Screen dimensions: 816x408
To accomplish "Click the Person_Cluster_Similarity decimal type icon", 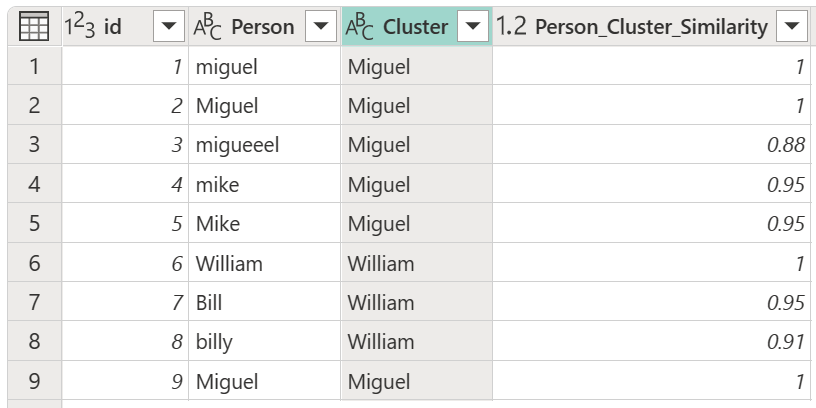I will coord(512,28).
